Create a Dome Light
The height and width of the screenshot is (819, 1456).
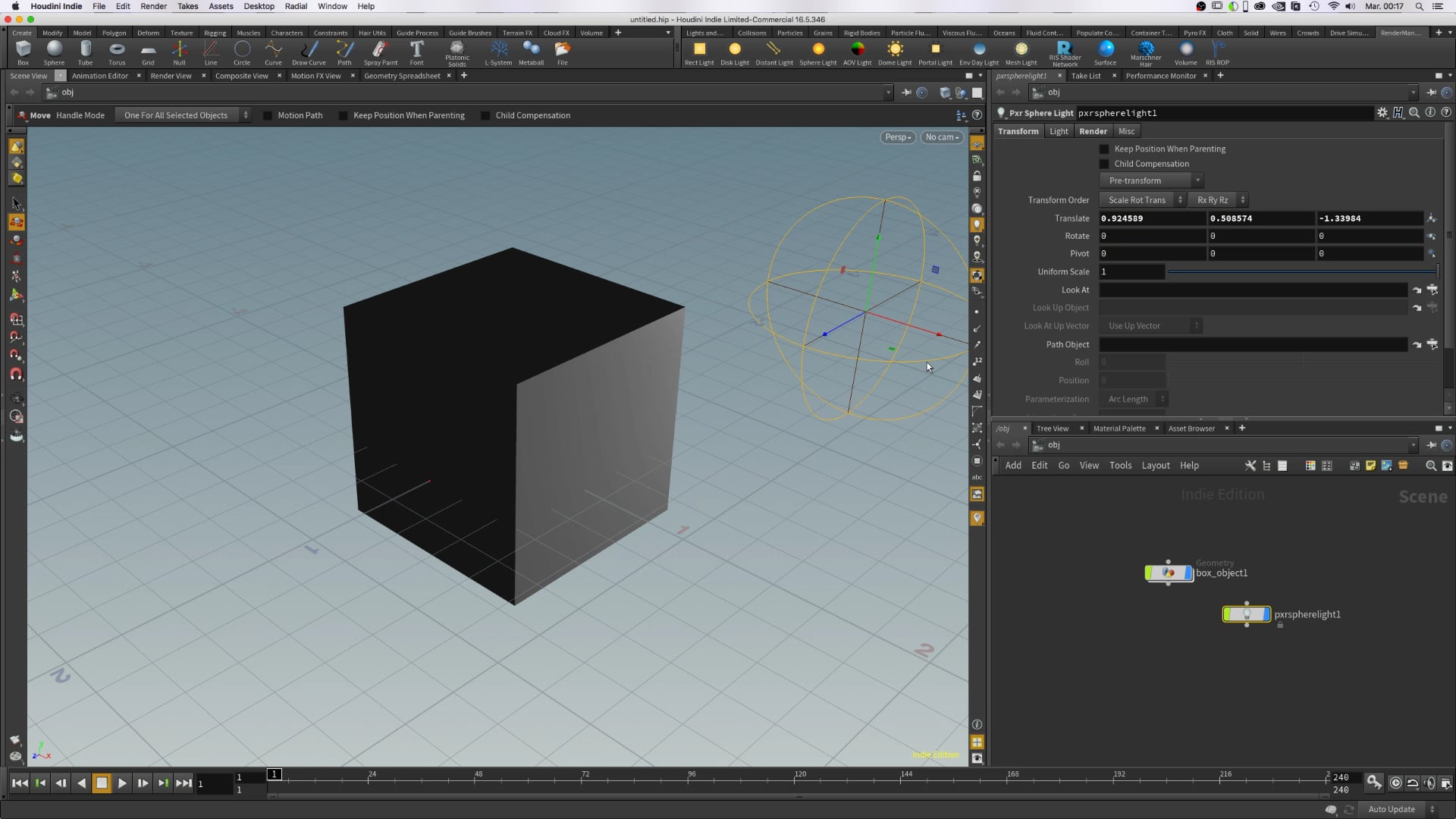click(895, 53)
